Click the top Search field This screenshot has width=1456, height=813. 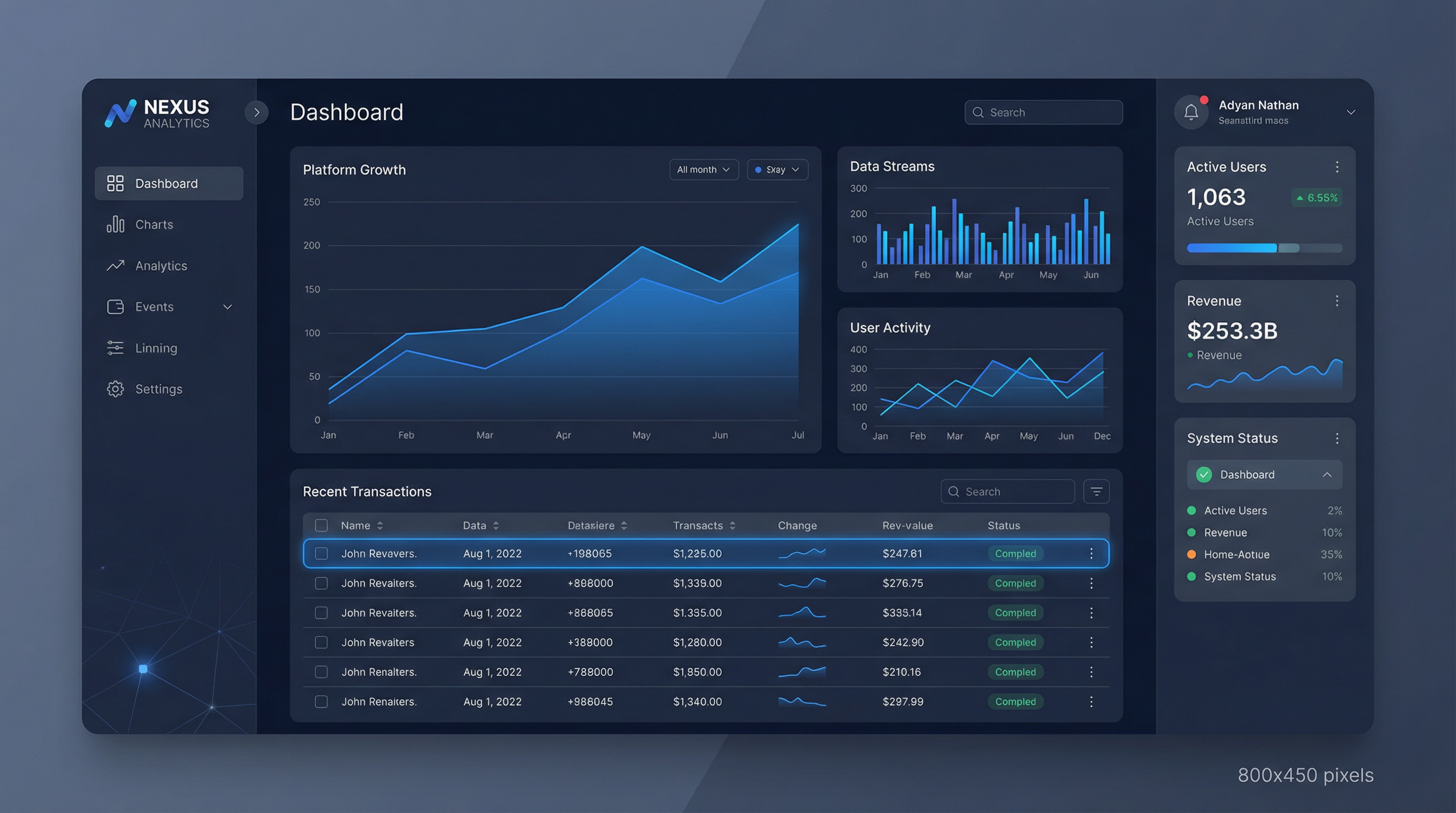click(x=1043, y=113)
